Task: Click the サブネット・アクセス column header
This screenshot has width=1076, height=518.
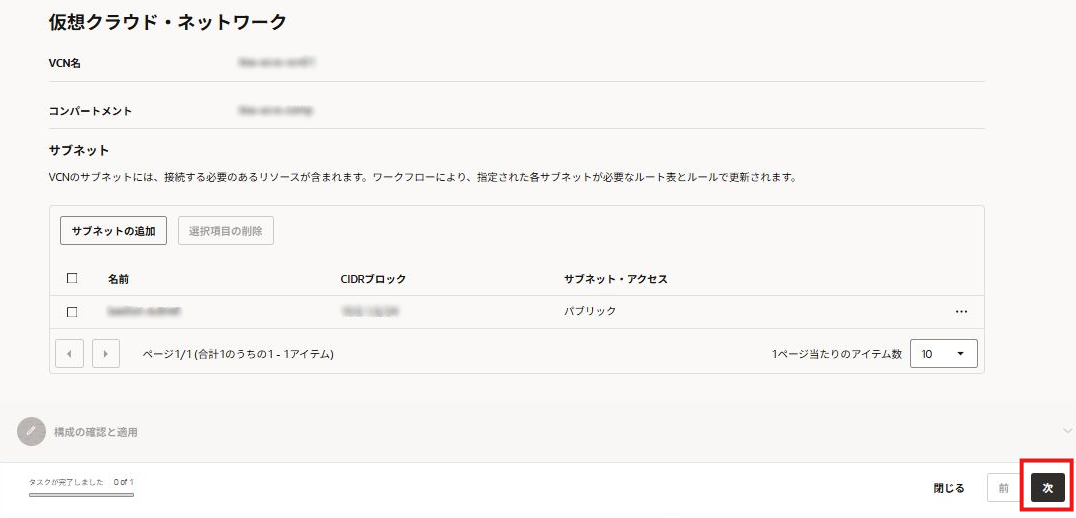Action: tap(615, 279)
